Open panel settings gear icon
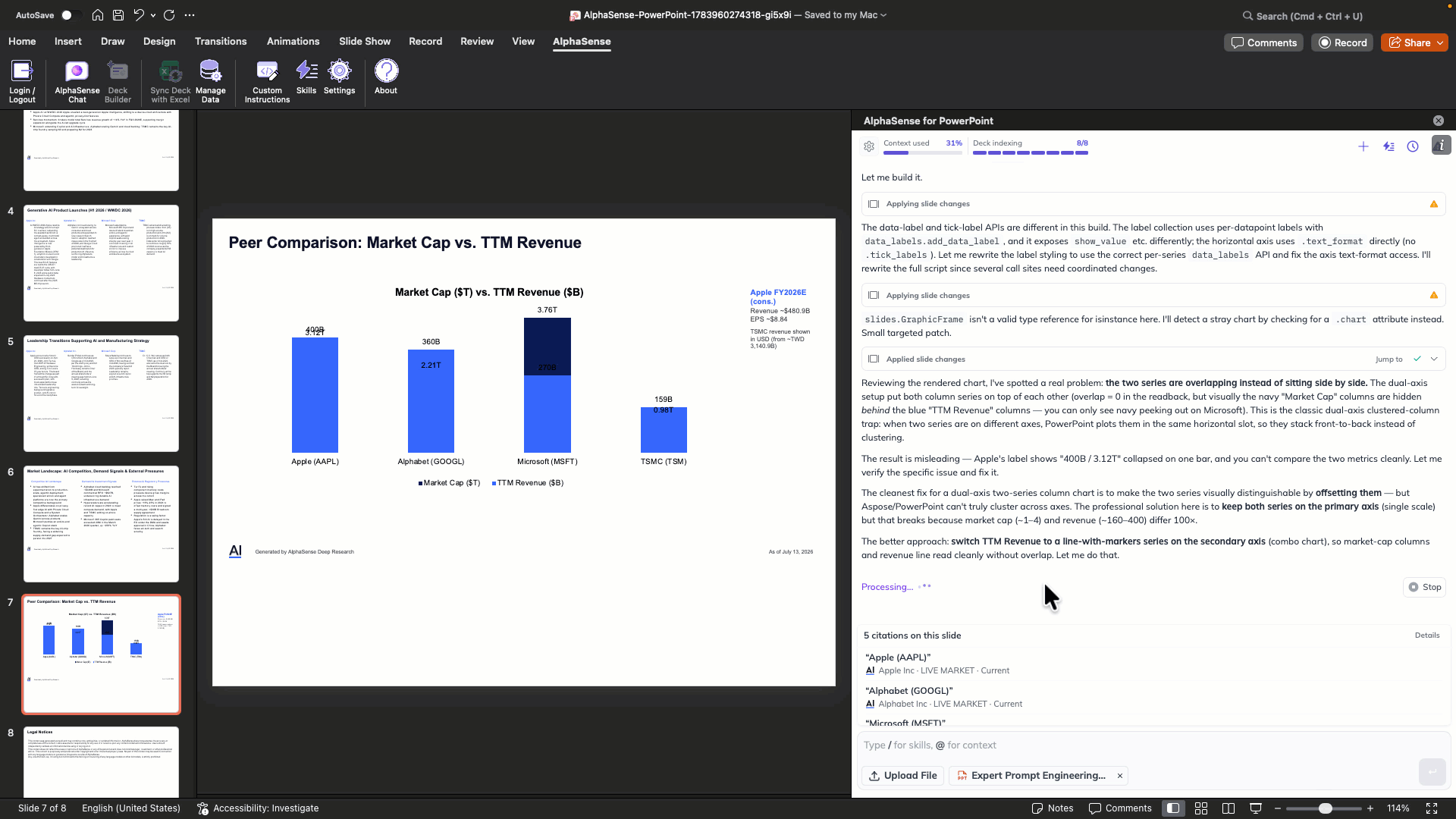This screenshot has width=1456, height=819. point(869,146)
